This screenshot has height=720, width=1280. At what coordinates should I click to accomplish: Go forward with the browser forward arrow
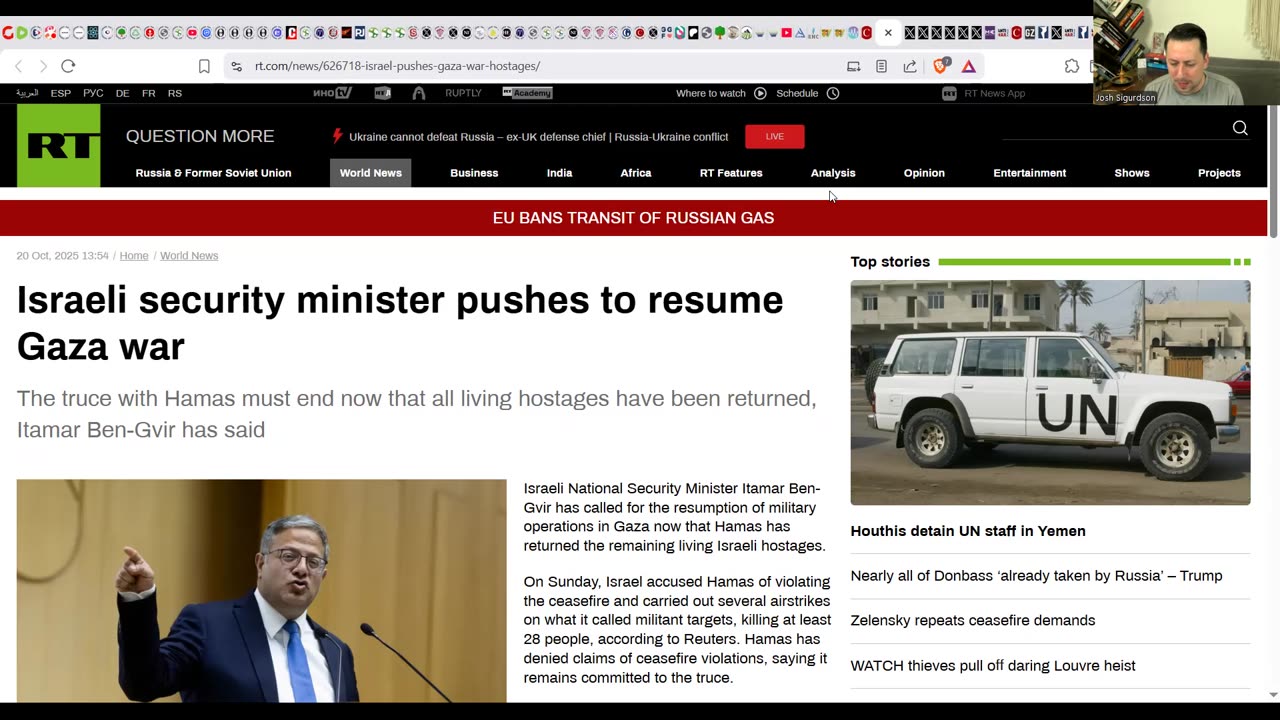pos(43,66)
